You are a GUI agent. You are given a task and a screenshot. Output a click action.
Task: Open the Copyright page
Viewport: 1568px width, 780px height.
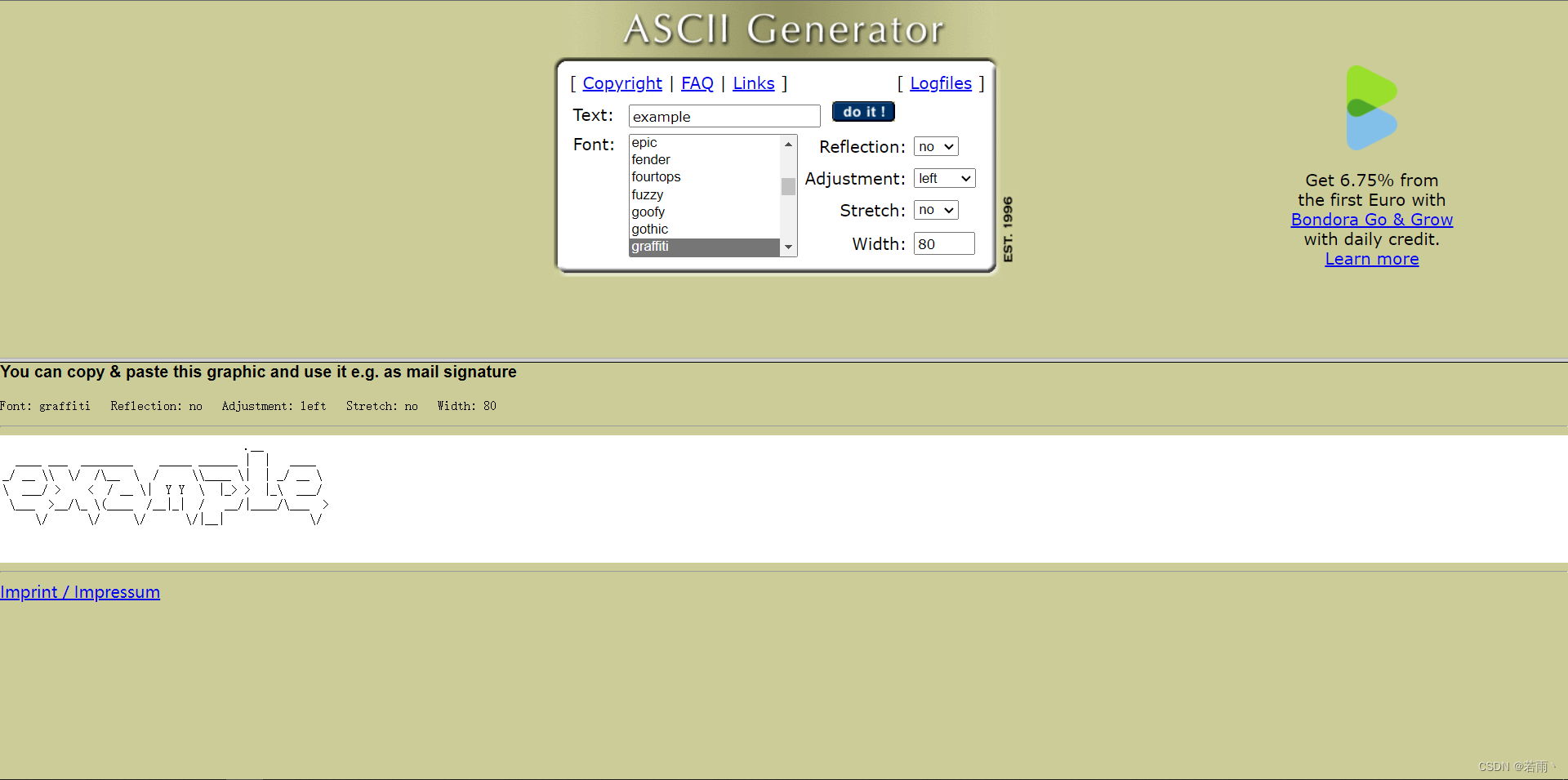click(622, 83)
